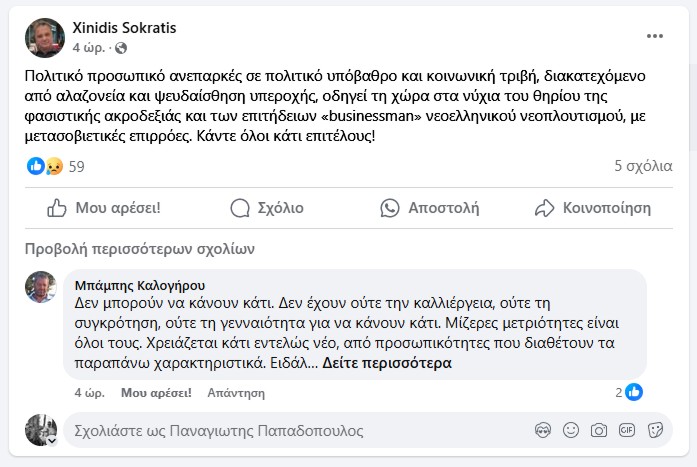Like the post with Μου αρέσει! button
The width and height of the screenshot is (697, 467).
104,208
